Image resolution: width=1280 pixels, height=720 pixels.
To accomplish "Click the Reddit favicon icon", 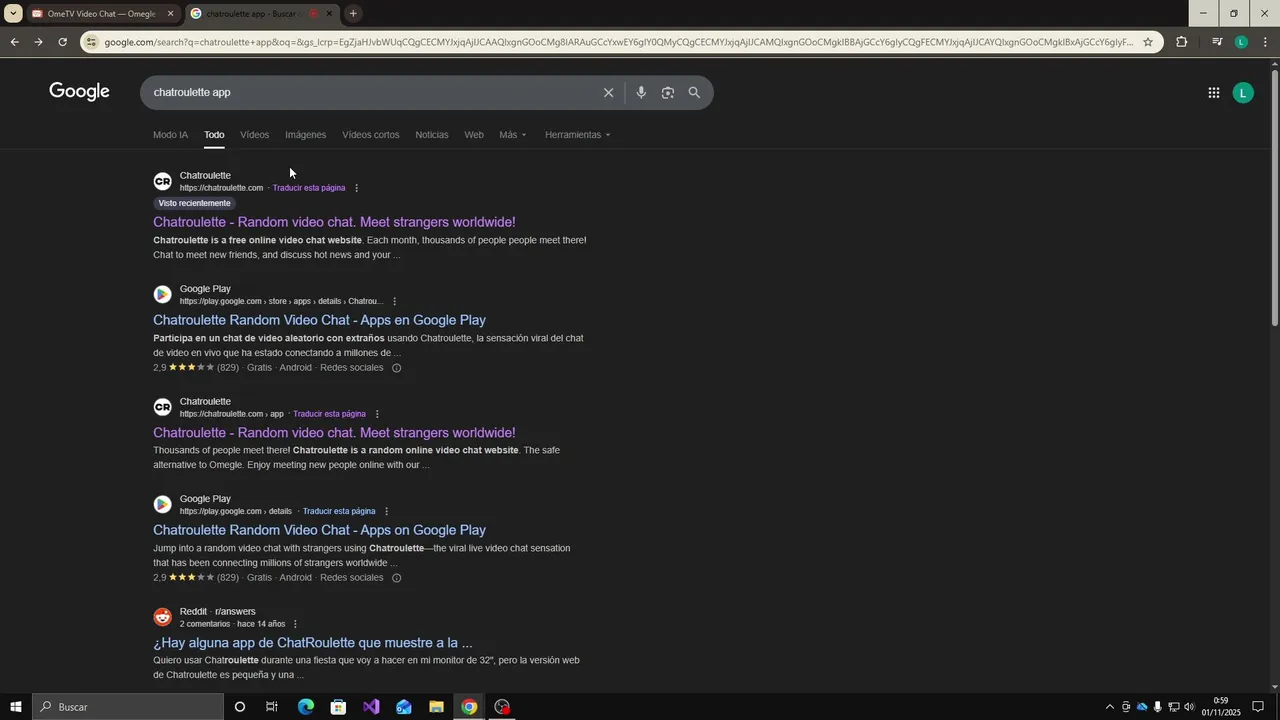I will click(x=162, y=617).
